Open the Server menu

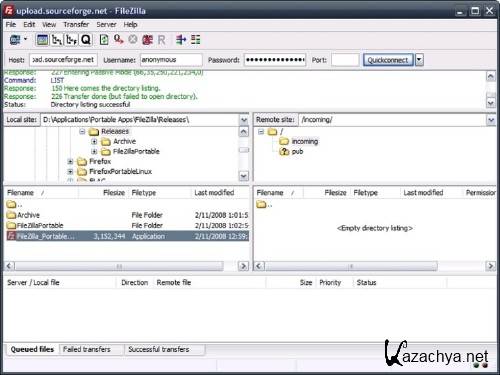[x=106, y=25]
